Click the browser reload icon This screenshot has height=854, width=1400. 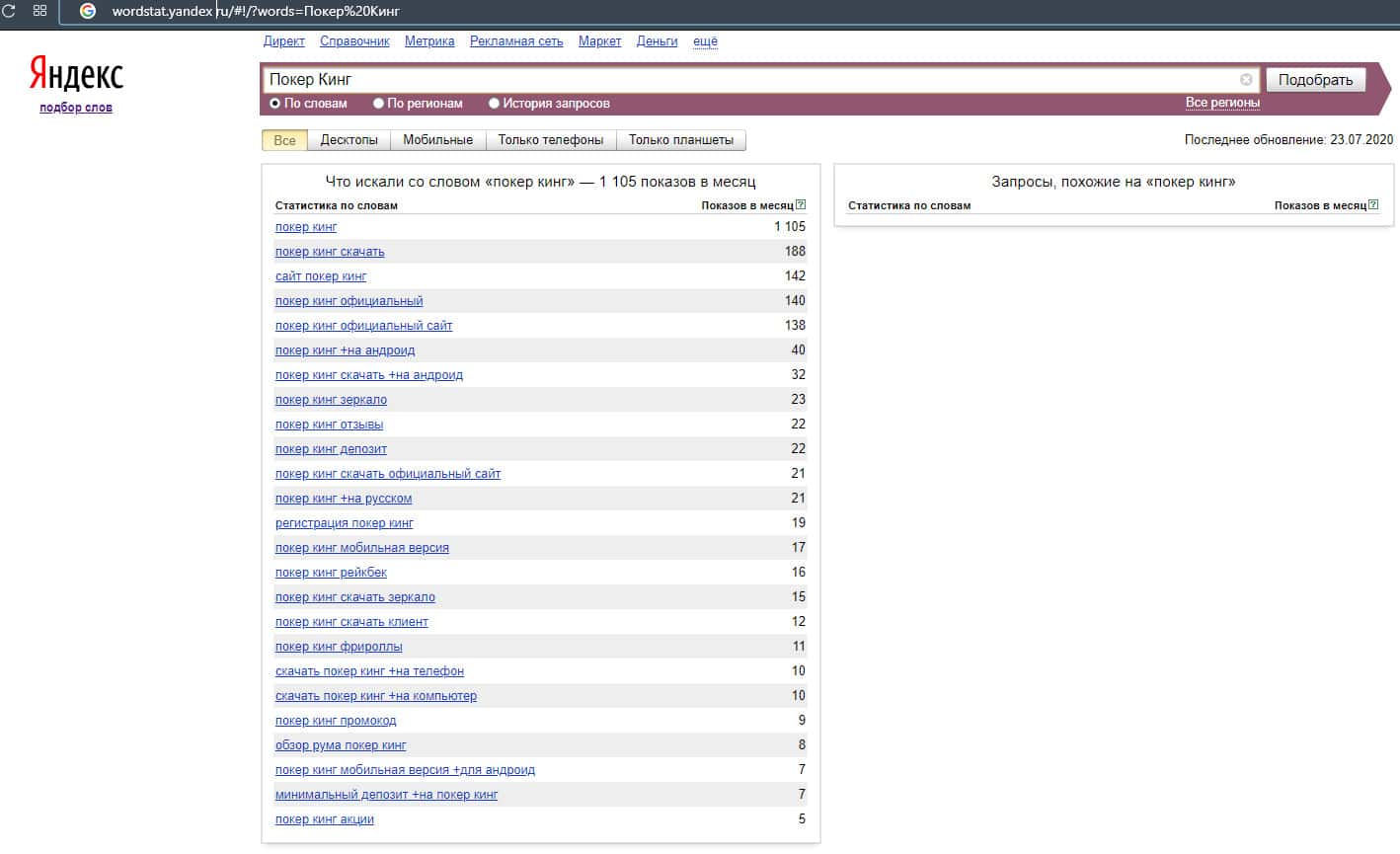pos(9,11)
